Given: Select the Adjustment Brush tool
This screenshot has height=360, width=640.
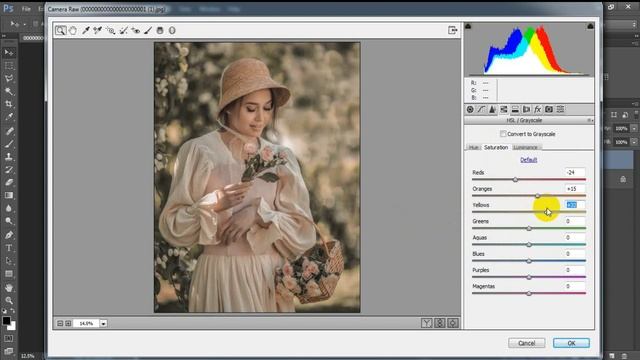Looking at the screenshot, I should [x=148, y=30].
